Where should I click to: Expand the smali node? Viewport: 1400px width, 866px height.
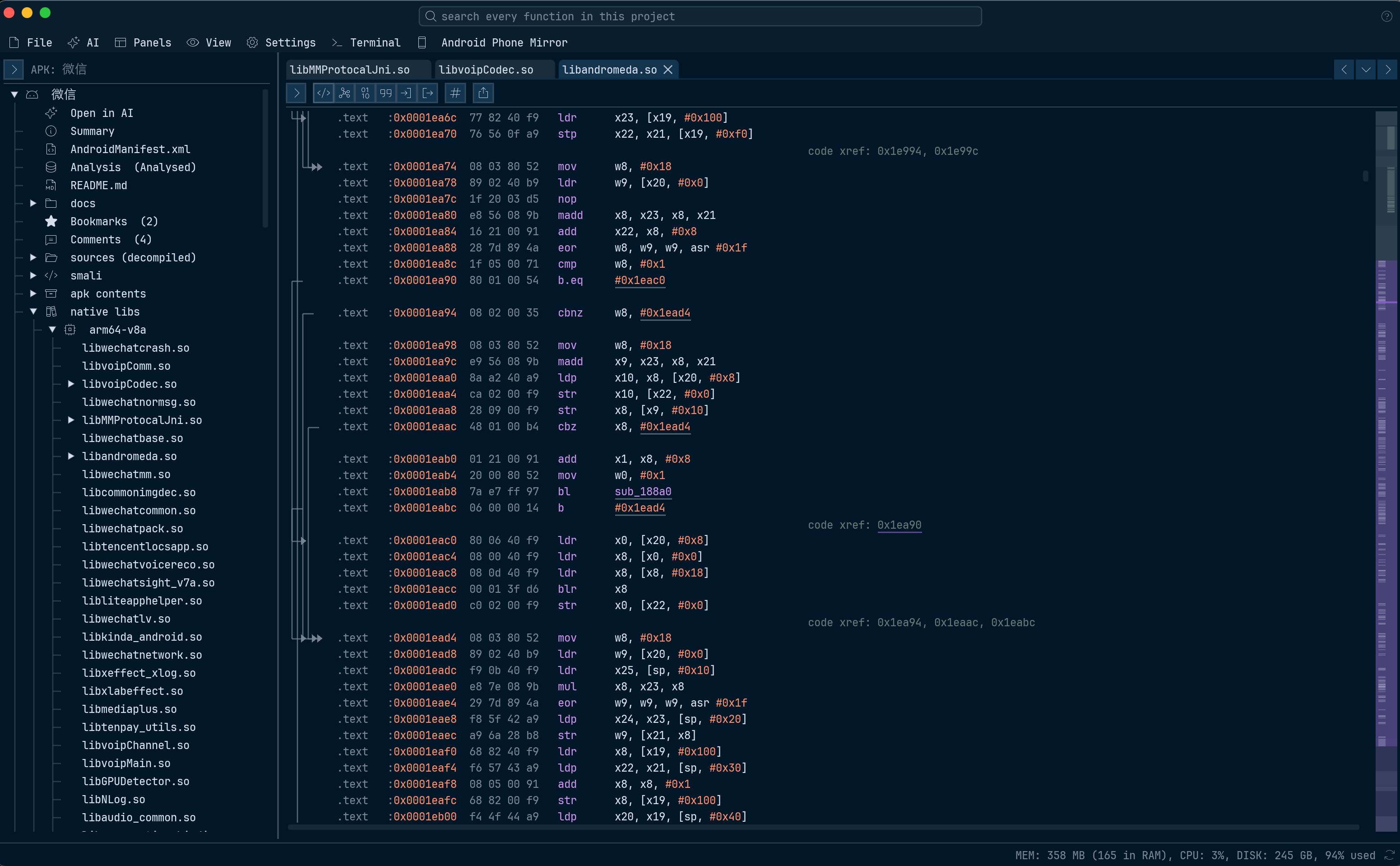(33, 275)
